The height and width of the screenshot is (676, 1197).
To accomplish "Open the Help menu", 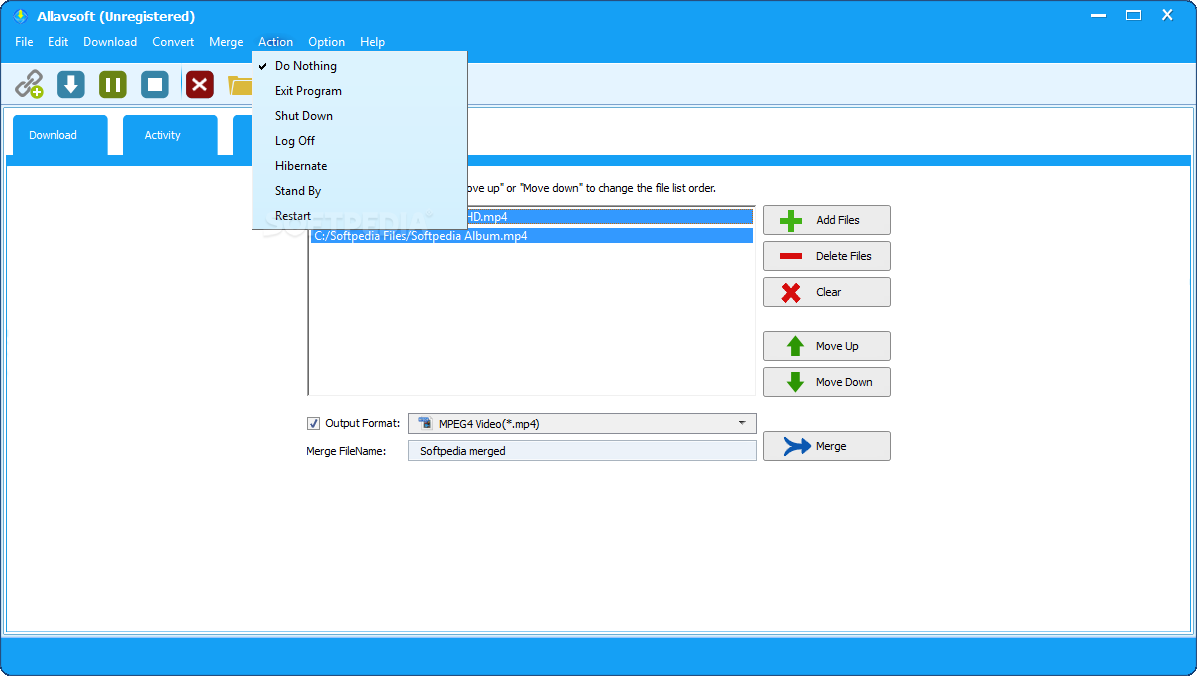I will 373,42.
